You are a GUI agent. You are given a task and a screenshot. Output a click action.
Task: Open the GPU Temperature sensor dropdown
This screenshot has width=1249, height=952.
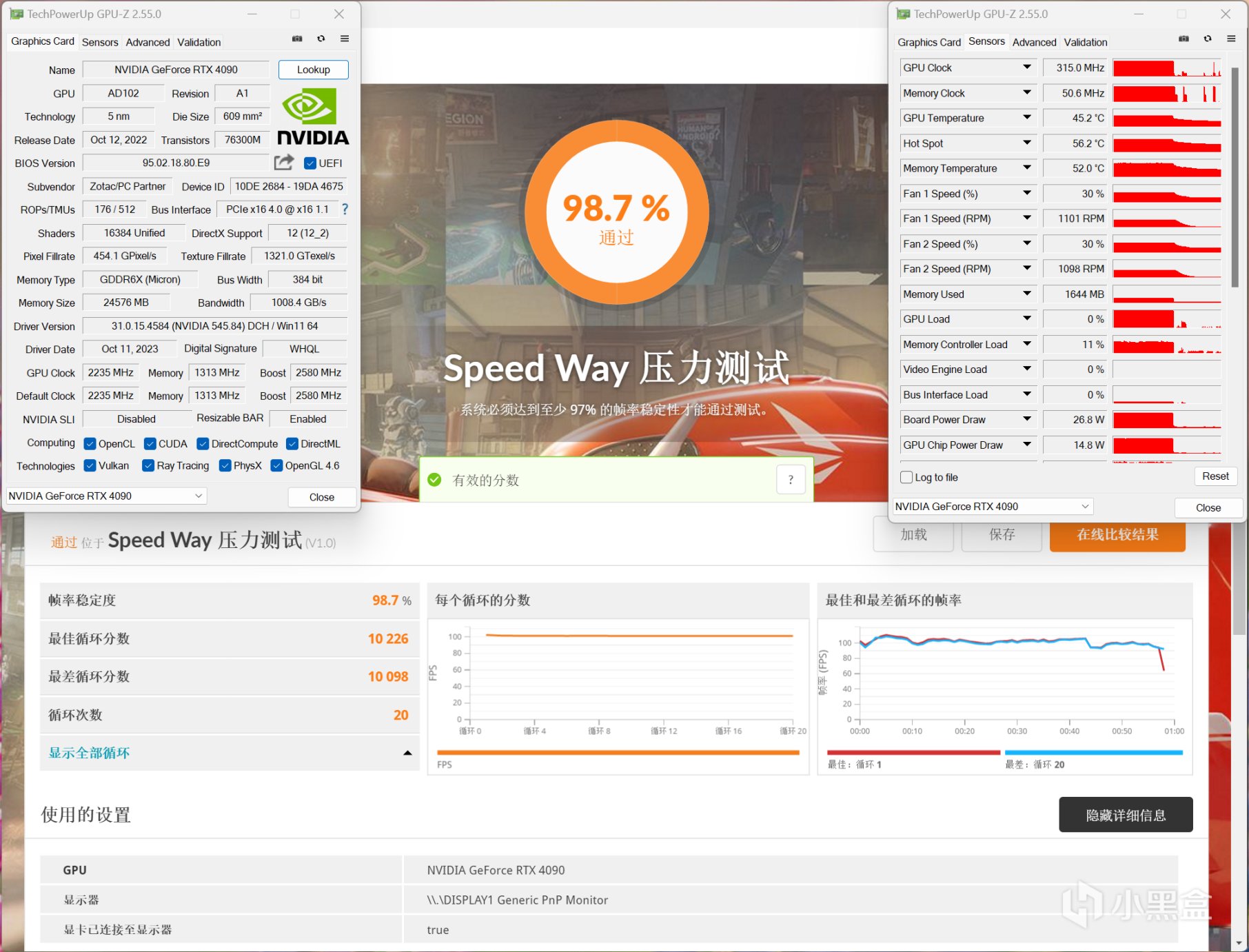point(1027,118)
